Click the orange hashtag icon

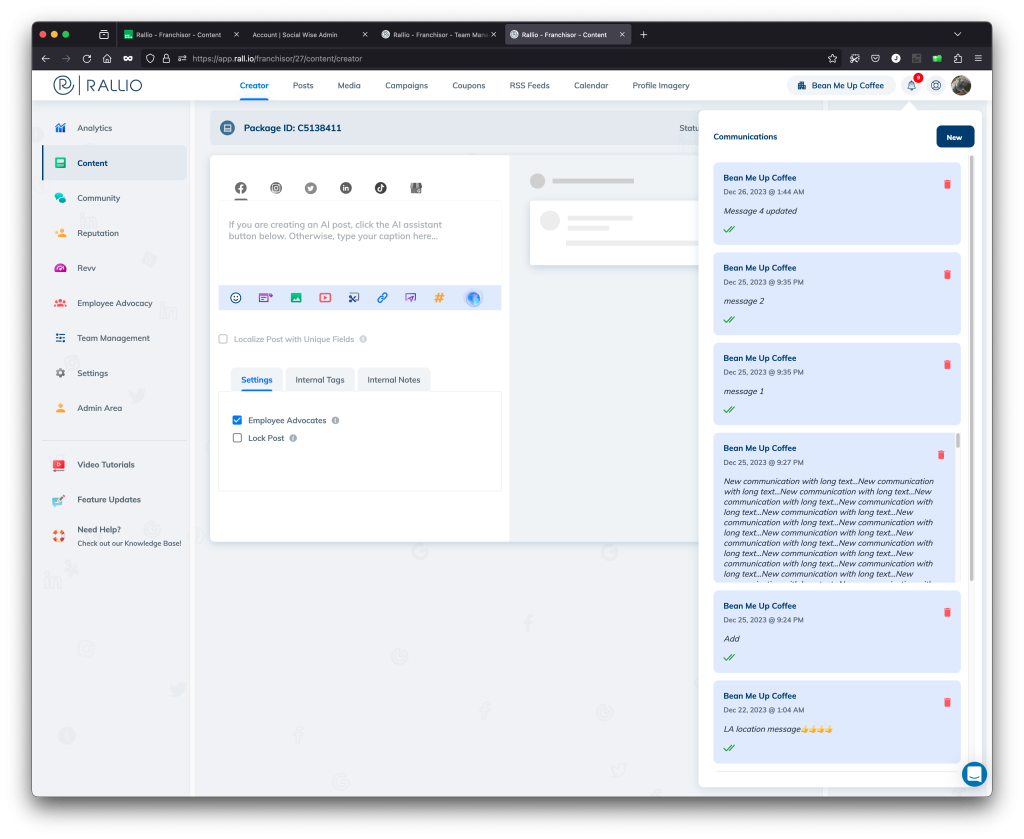pyautogui.click(x=439, y=298)
